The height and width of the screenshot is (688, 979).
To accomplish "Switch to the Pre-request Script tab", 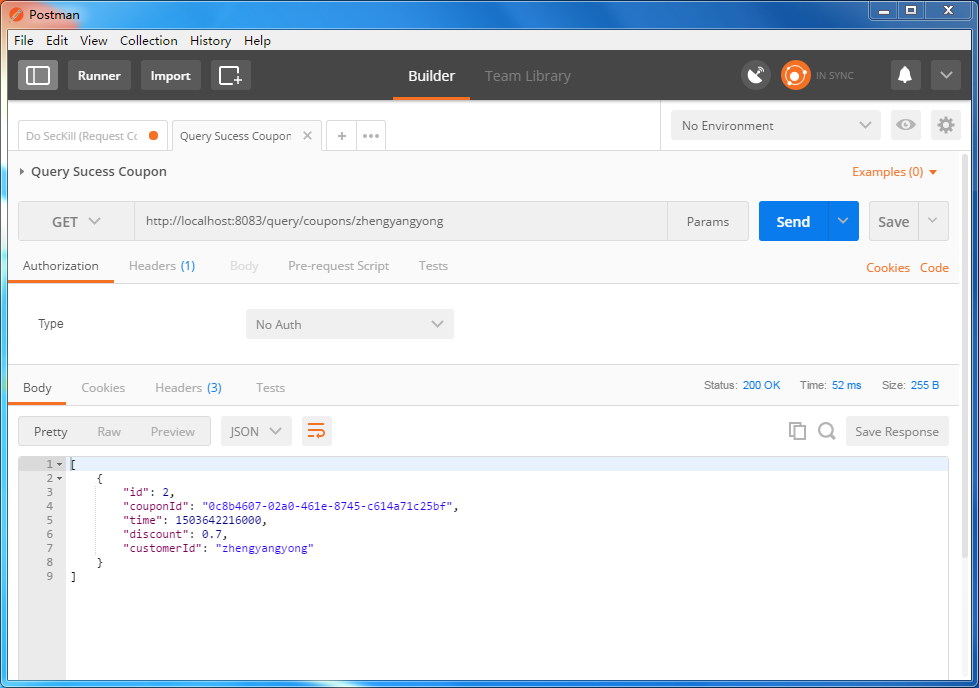I will point(338,266).
